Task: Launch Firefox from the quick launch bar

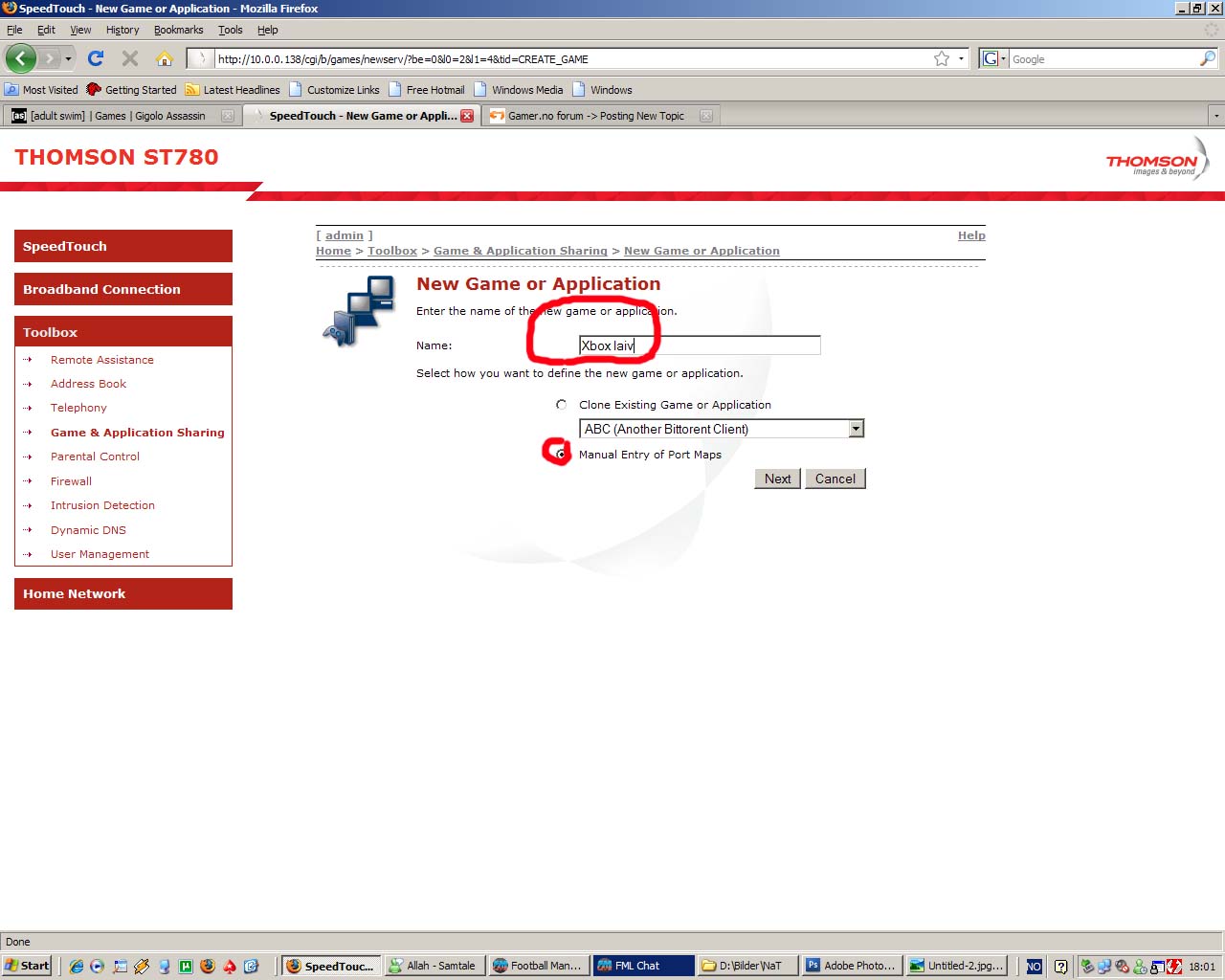Action: (x=208, y=966)
